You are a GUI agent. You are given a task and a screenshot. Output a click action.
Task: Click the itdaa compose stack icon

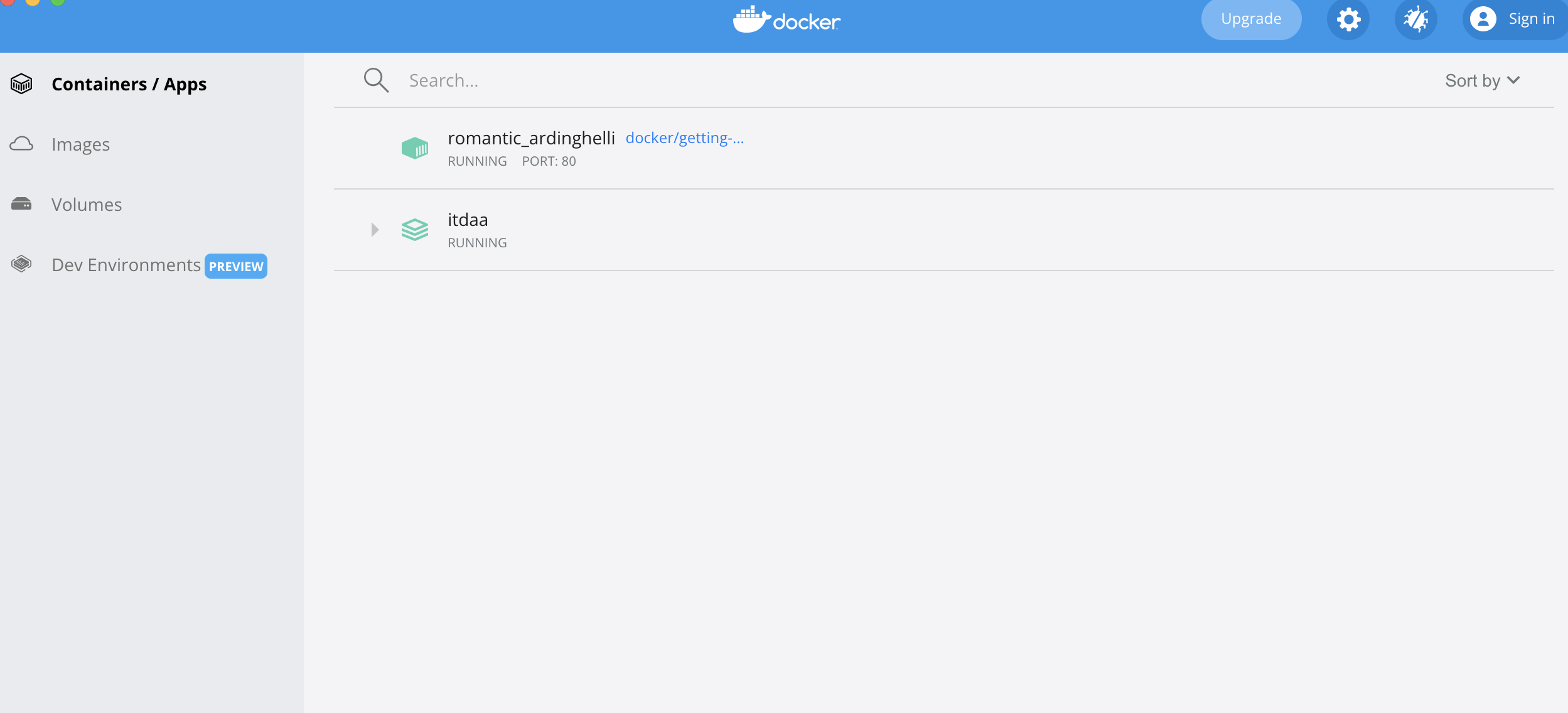[x=415, y=230]
